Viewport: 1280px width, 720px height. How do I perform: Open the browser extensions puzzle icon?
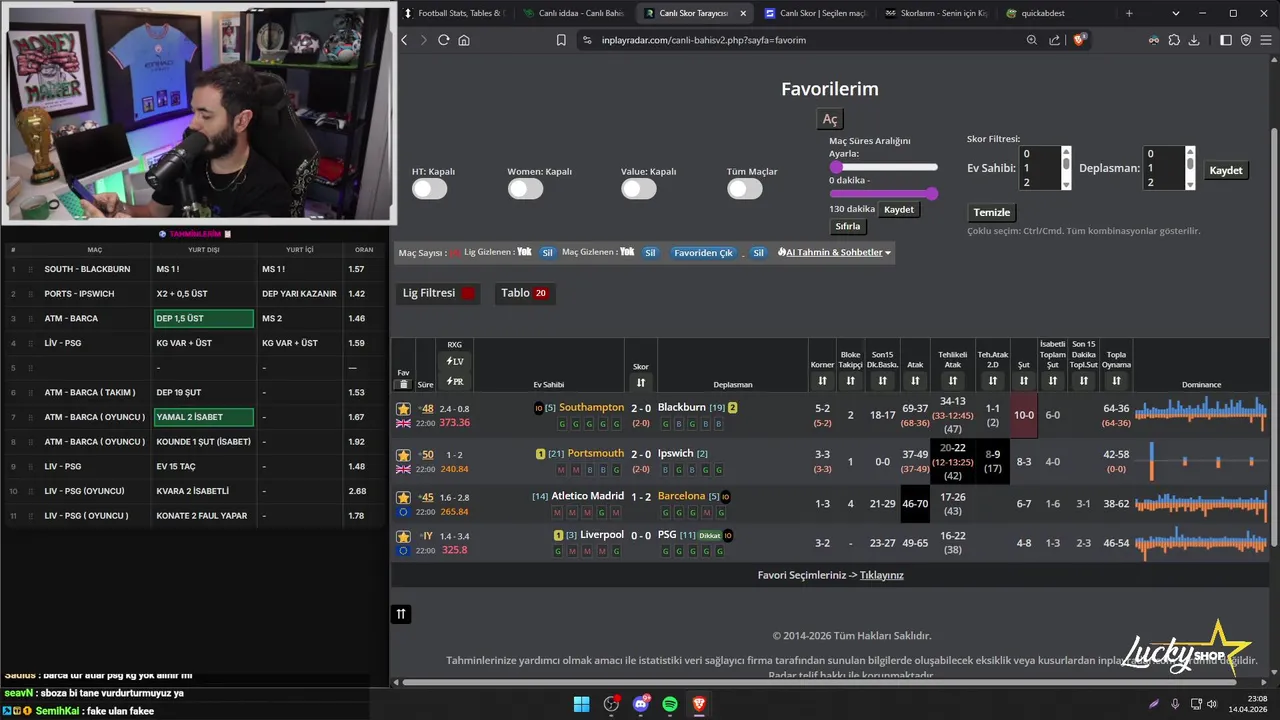1174,40
